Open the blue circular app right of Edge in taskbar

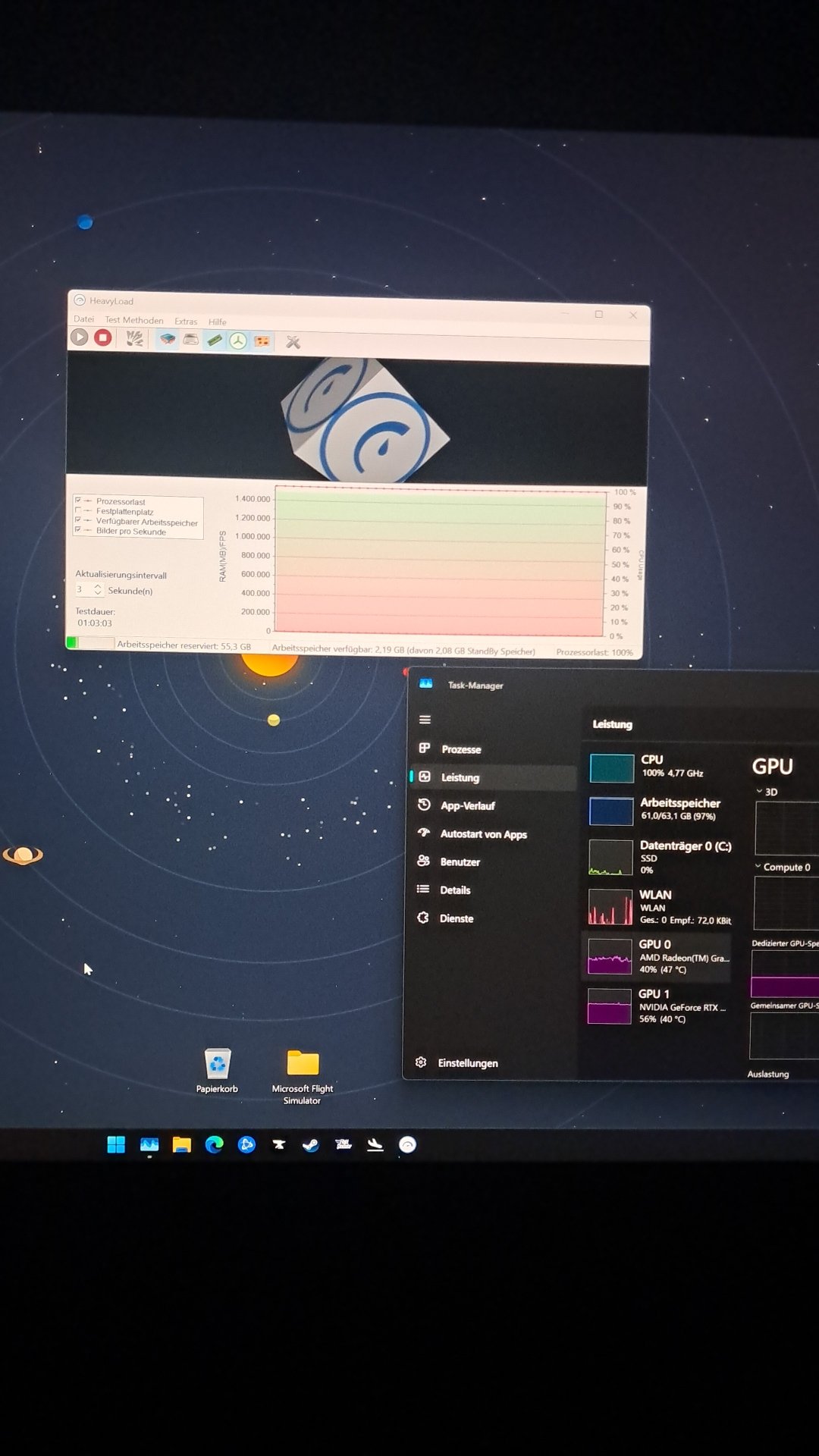point(246,1144)
